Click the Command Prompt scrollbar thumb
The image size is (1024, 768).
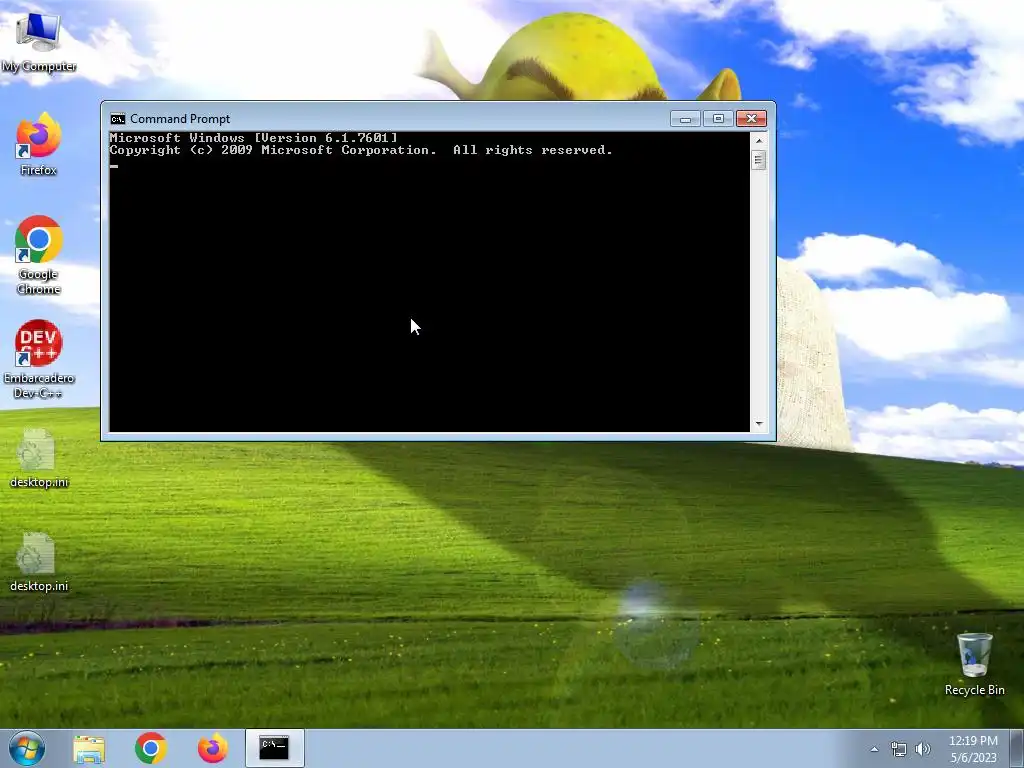click(x=758, y=160)
